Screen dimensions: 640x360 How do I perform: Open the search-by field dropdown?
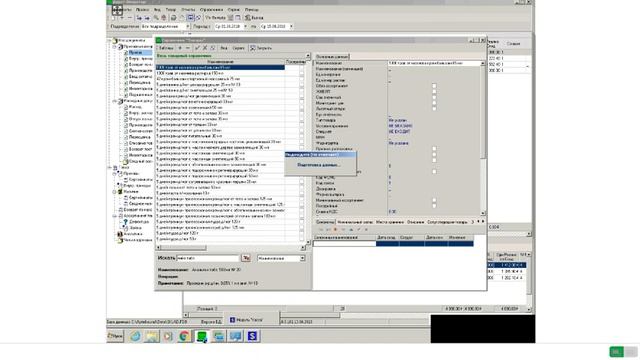click(302, 258)
